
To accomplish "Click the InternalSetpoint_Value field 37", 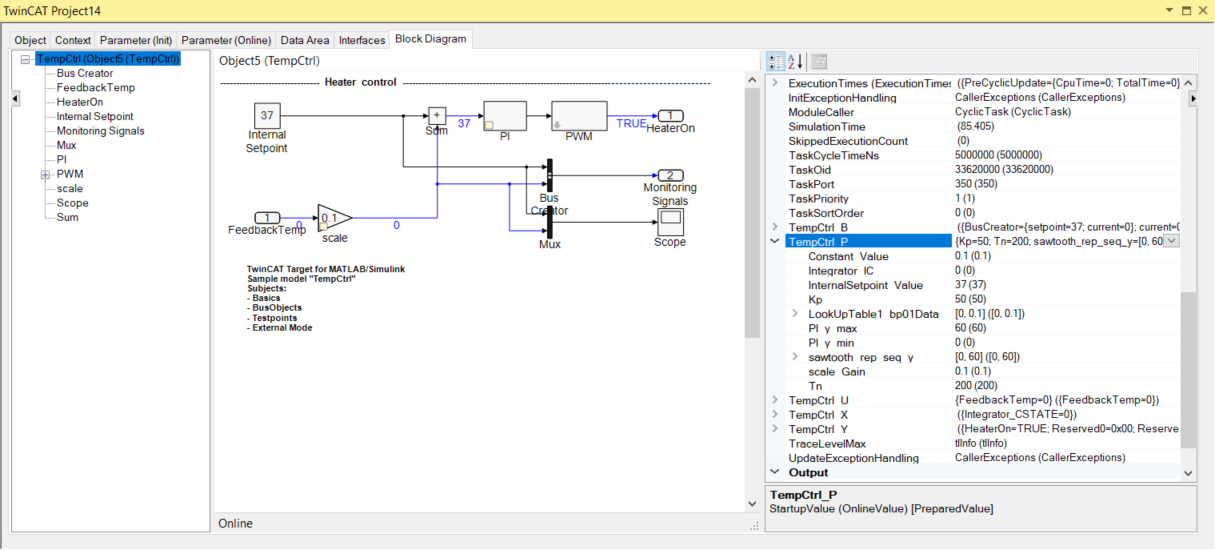I will coord(1066,285).
